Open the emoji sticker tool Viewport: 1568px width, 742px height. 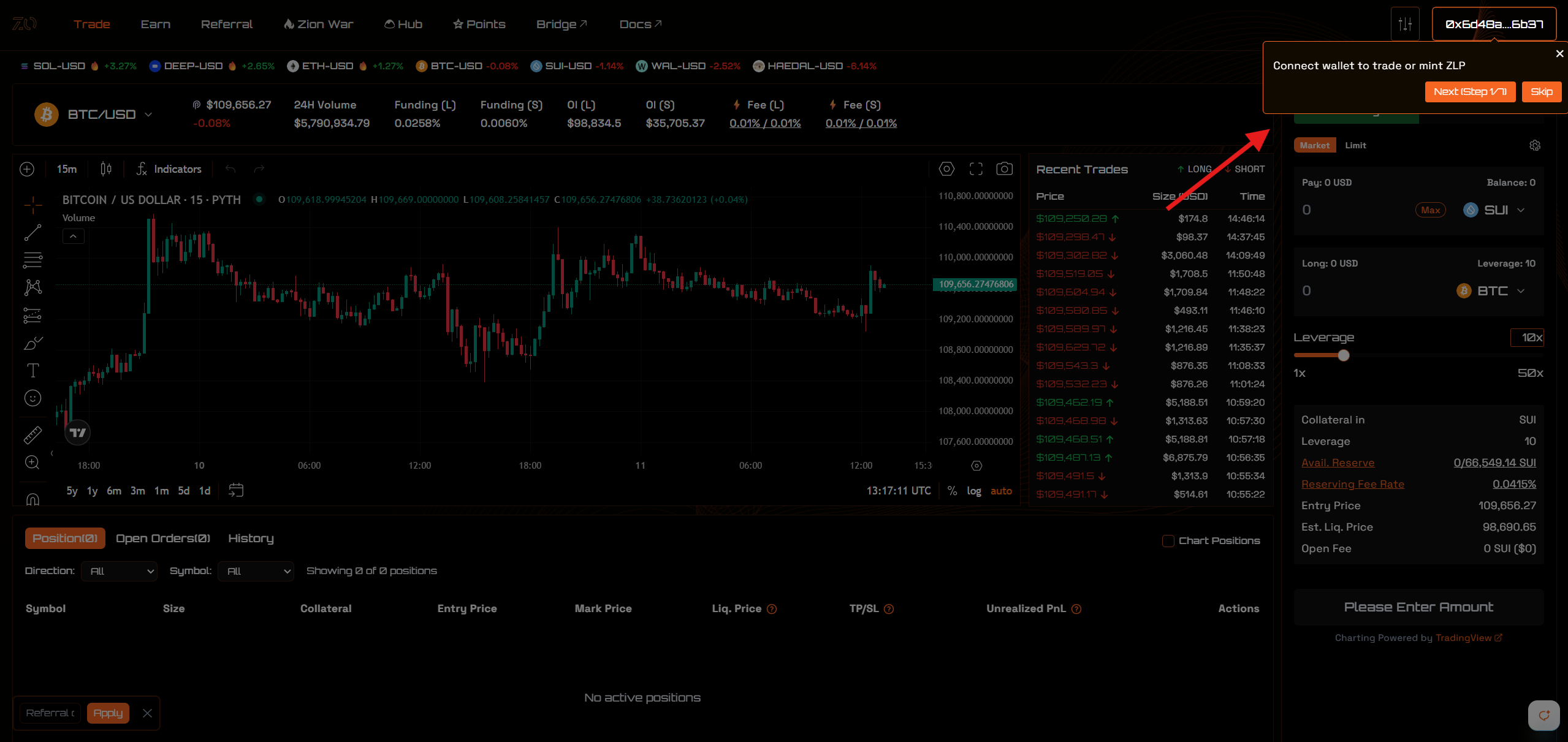point(32,398)
